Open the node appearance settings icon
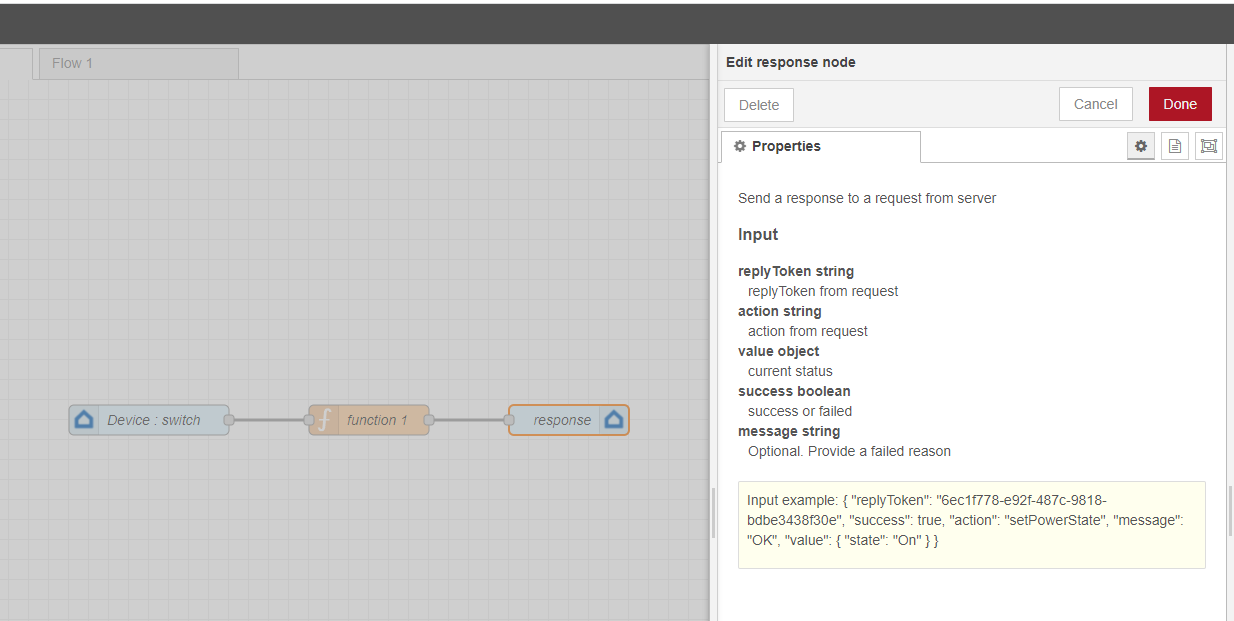The width and height of the screenshot is (1234, 621). 1209,146
